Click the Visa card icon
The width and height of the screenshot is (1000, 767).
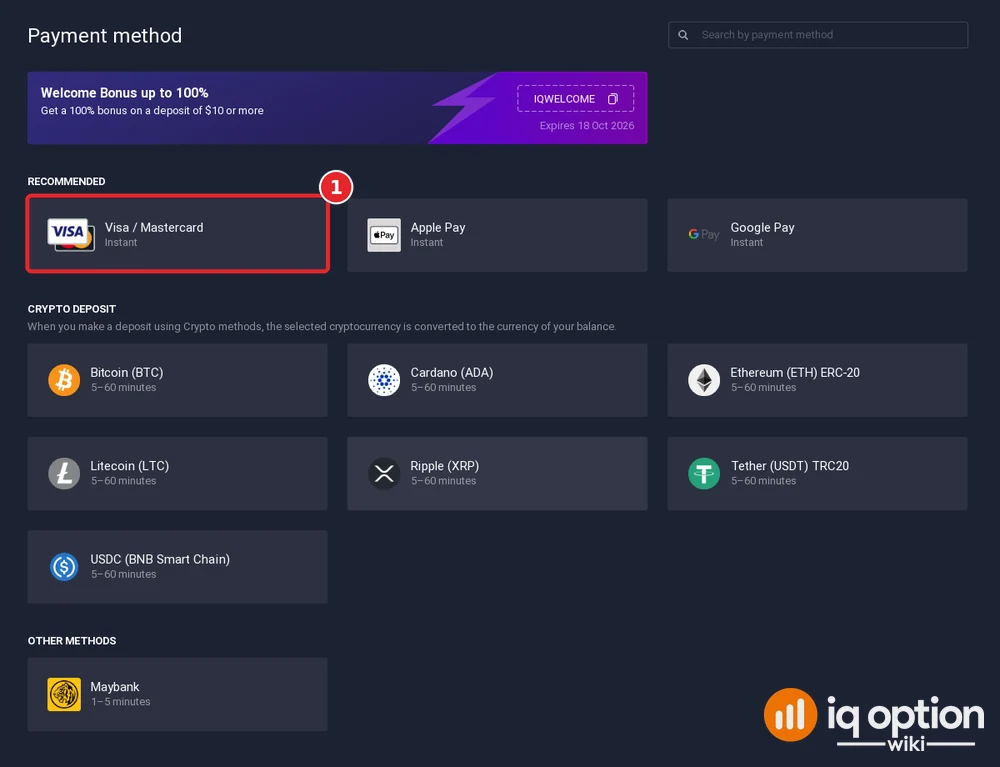(x=71, y=235)
